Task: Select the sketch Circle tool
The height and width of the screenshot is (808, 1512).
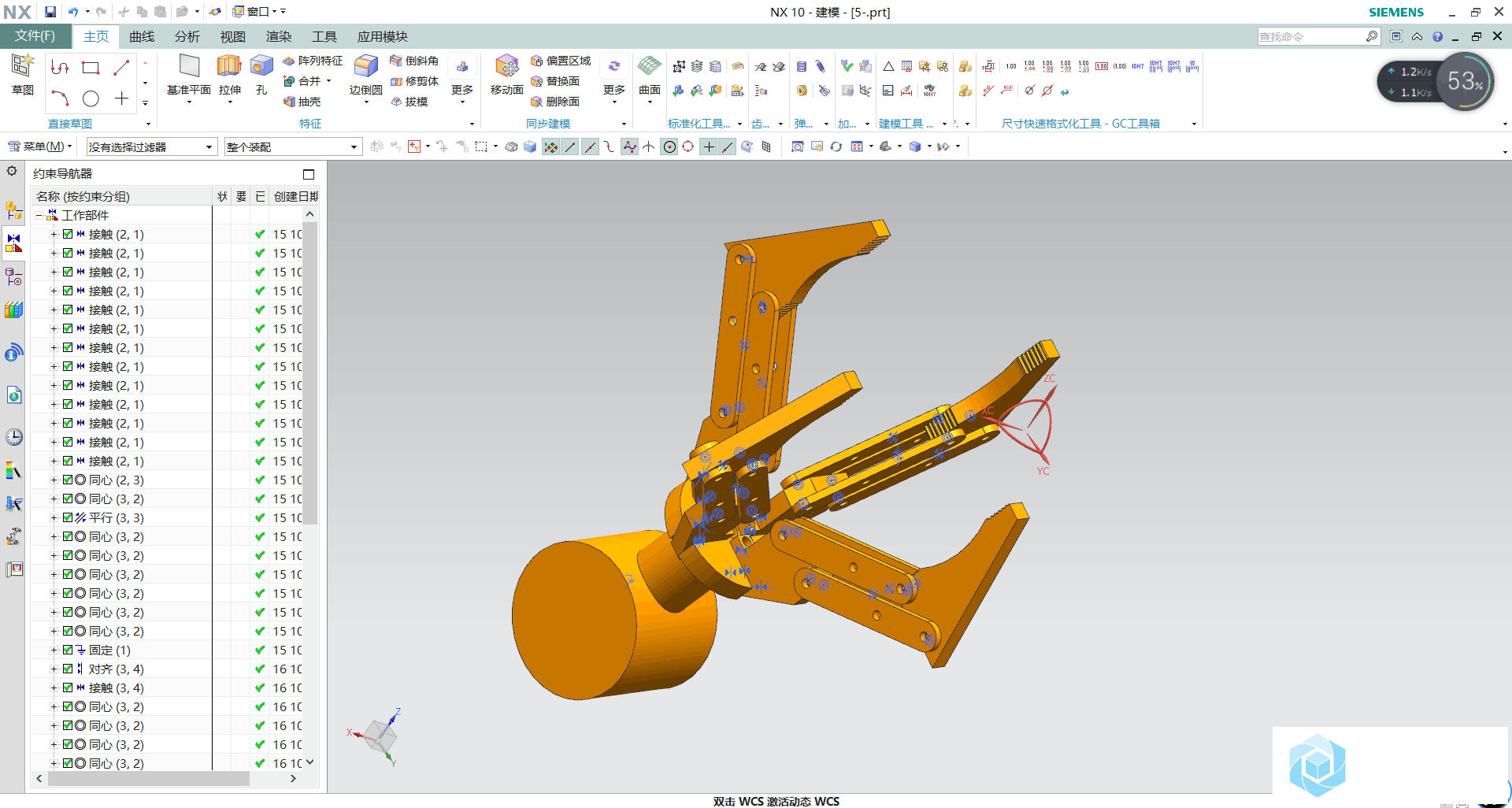Action: (91, 98)
